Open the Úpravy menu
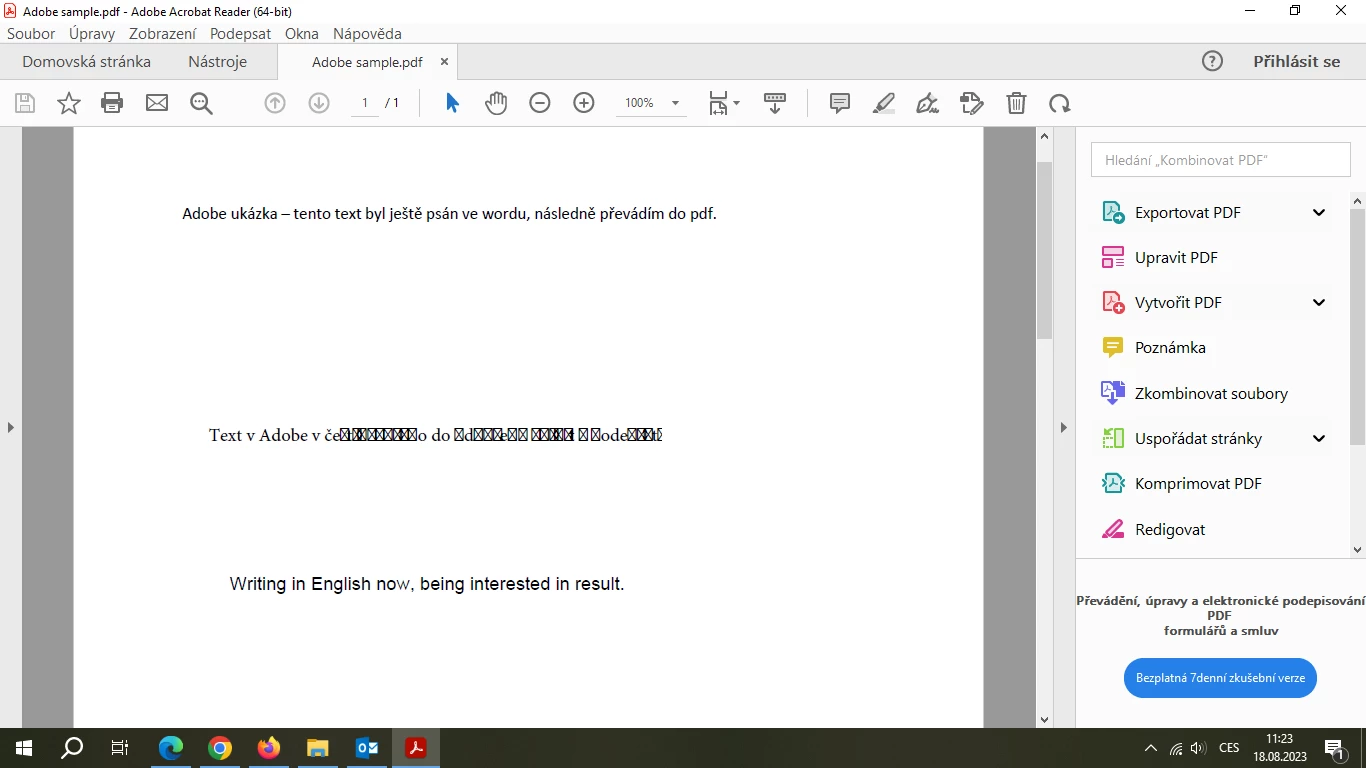 click(x=92, y=33)
